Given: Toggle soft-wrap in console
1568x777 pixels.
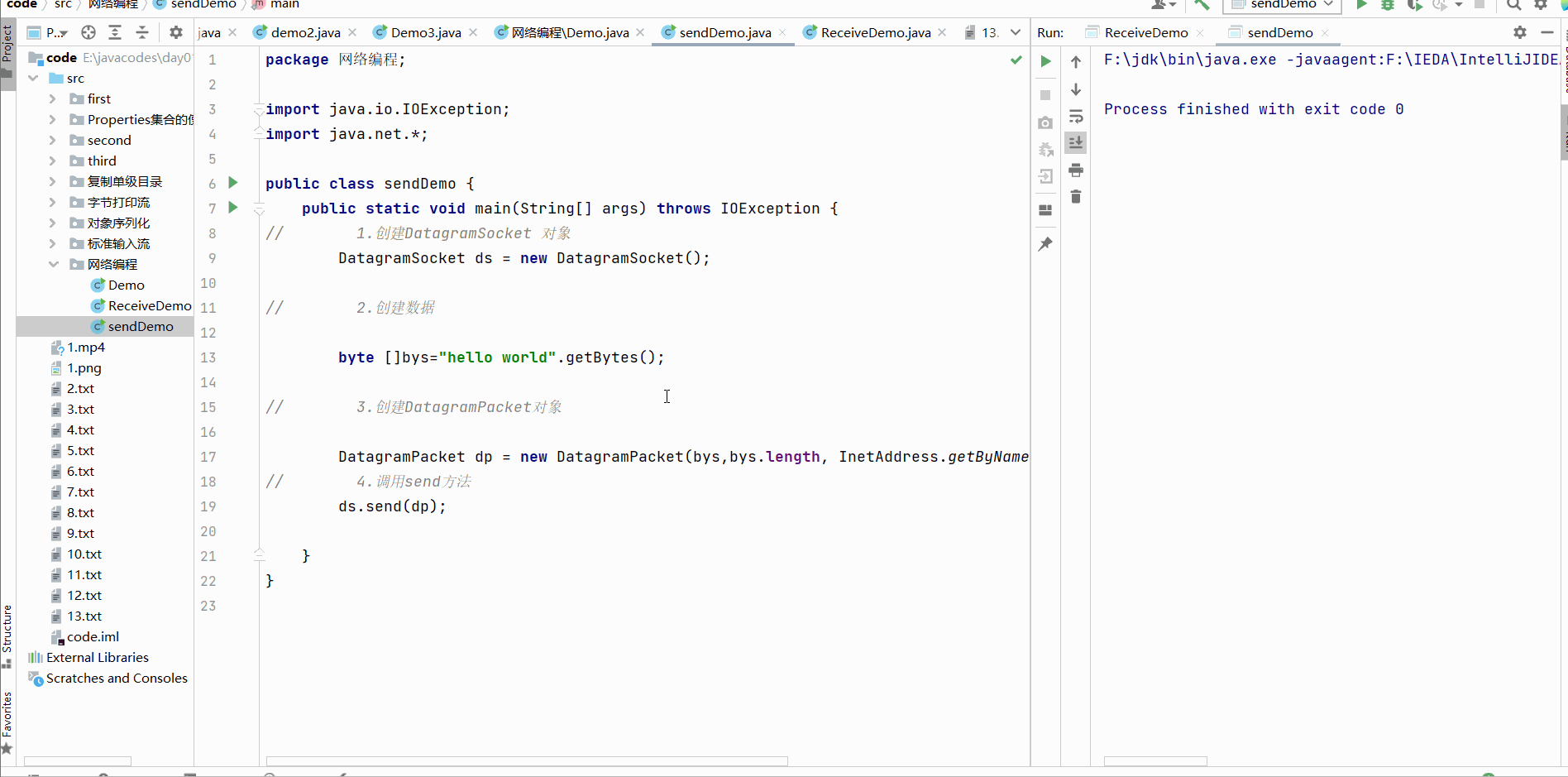Looking at the screenshot, I should (x=1076, y=116).
